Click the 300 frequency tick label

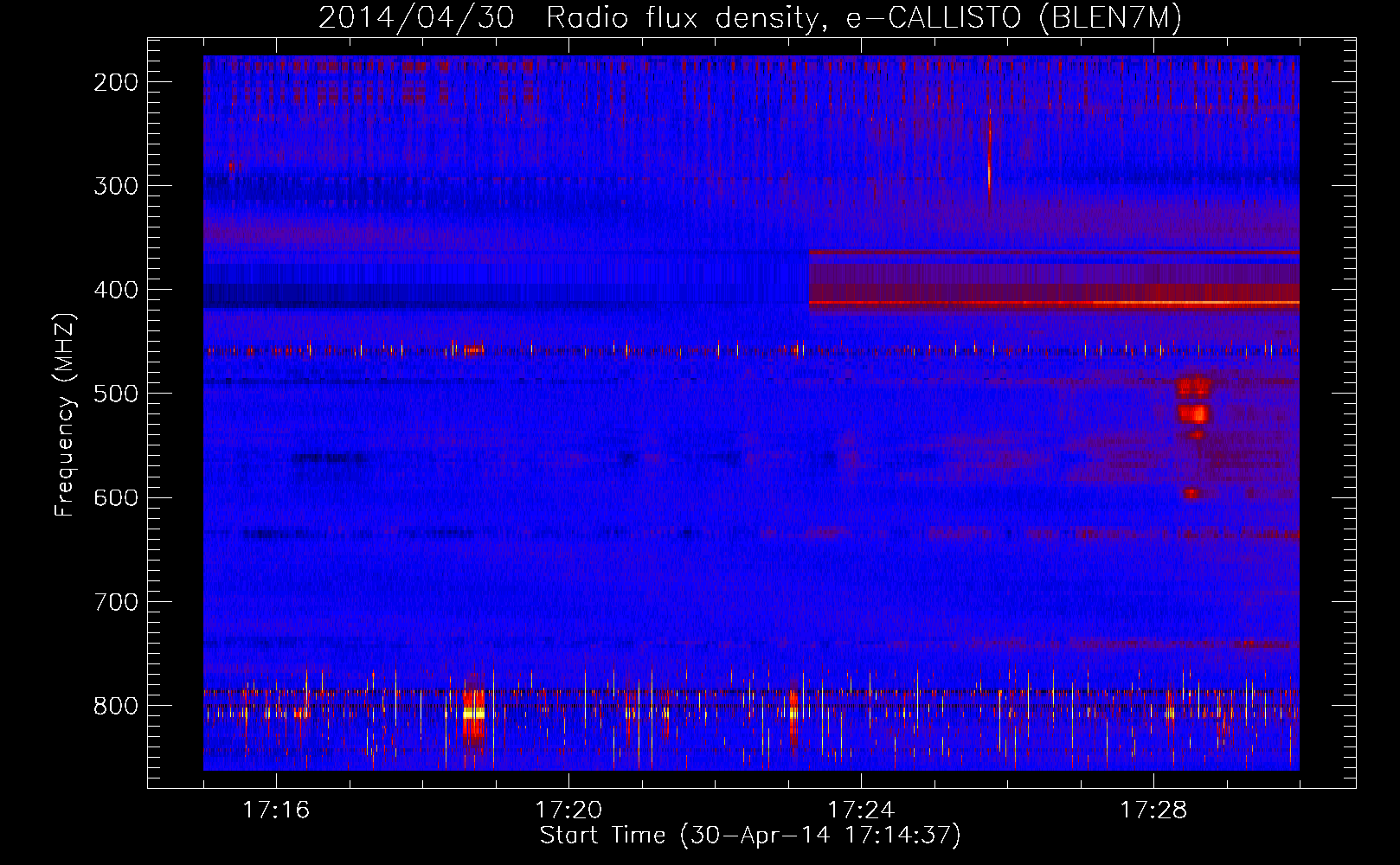[116, 186]
